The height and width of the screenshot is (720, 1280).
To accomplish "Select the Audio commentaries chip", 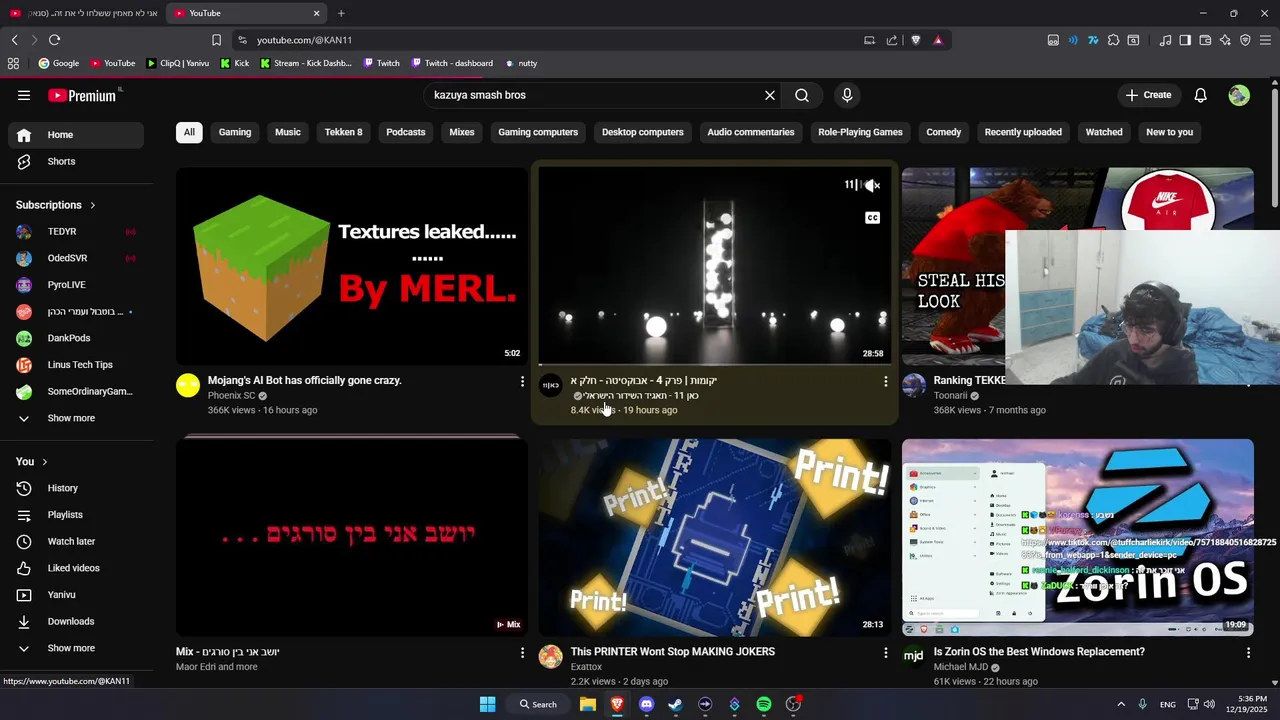I will click(751, 132).
